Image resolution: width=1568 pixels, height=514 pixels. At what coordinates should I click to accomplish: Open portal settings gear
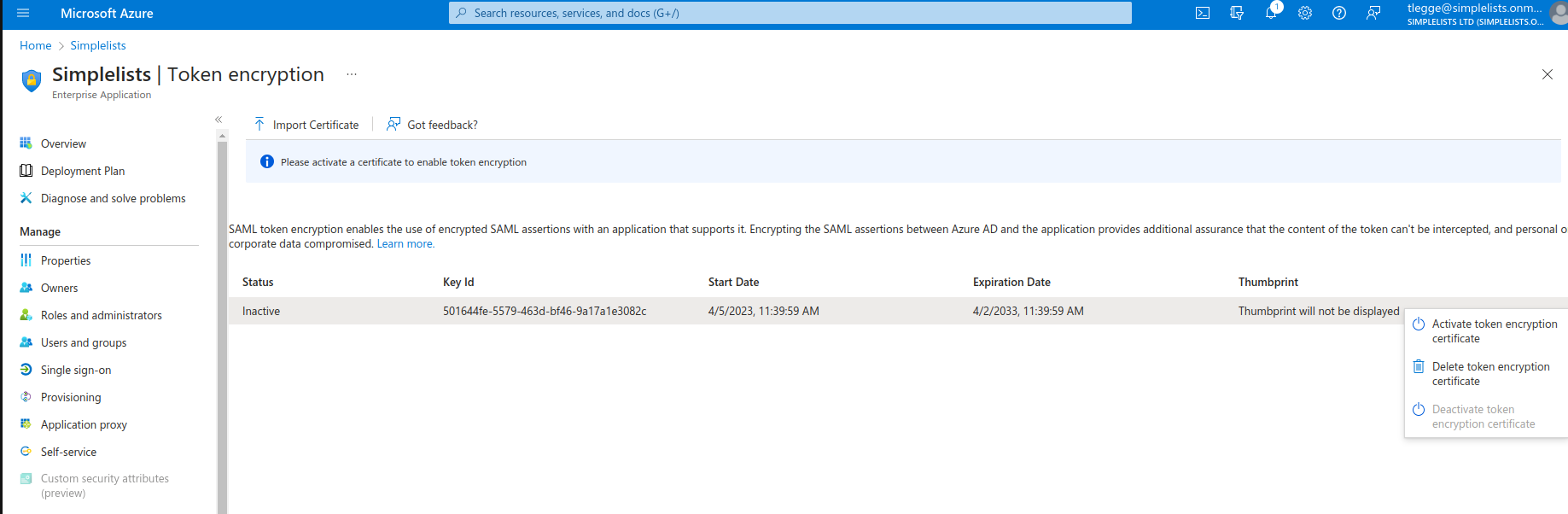(x=1305, y=13)
